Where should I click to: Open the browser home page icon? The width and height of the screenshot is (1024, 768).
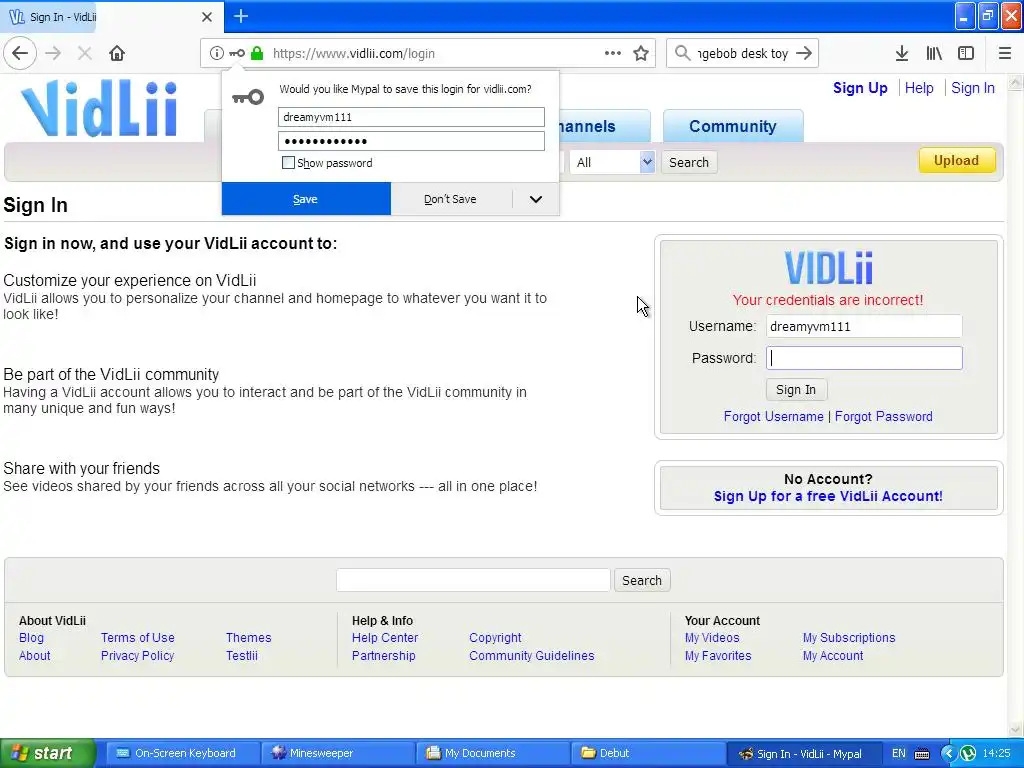point(117,54)
